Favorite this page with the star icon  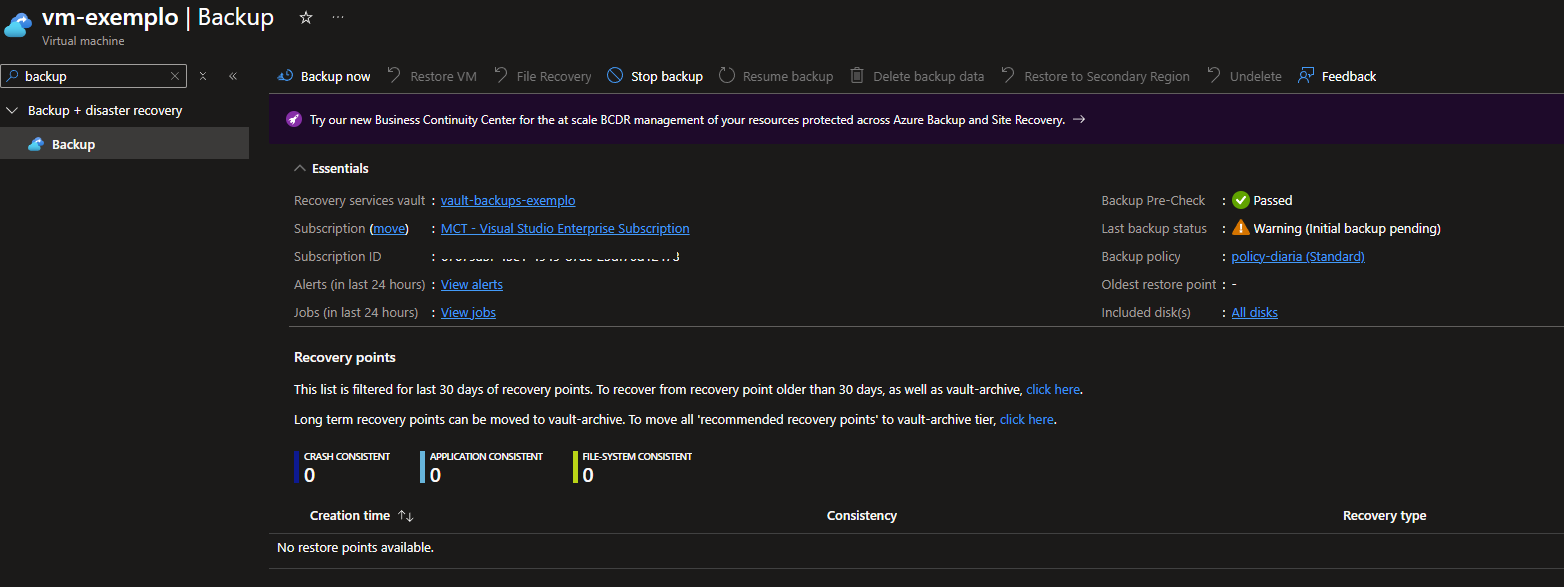(x=306, y=17)
